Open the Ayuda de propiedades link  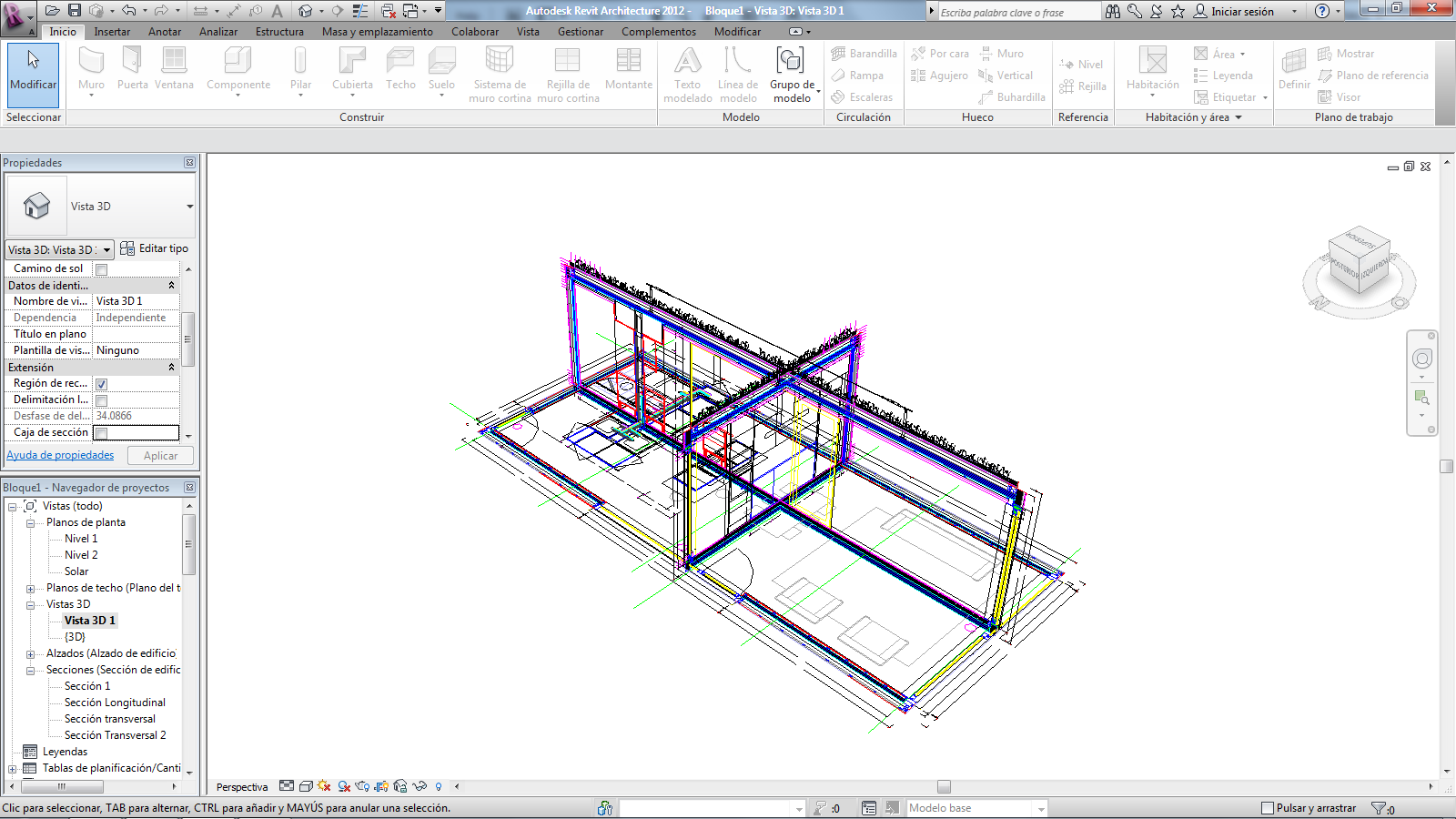60,455
